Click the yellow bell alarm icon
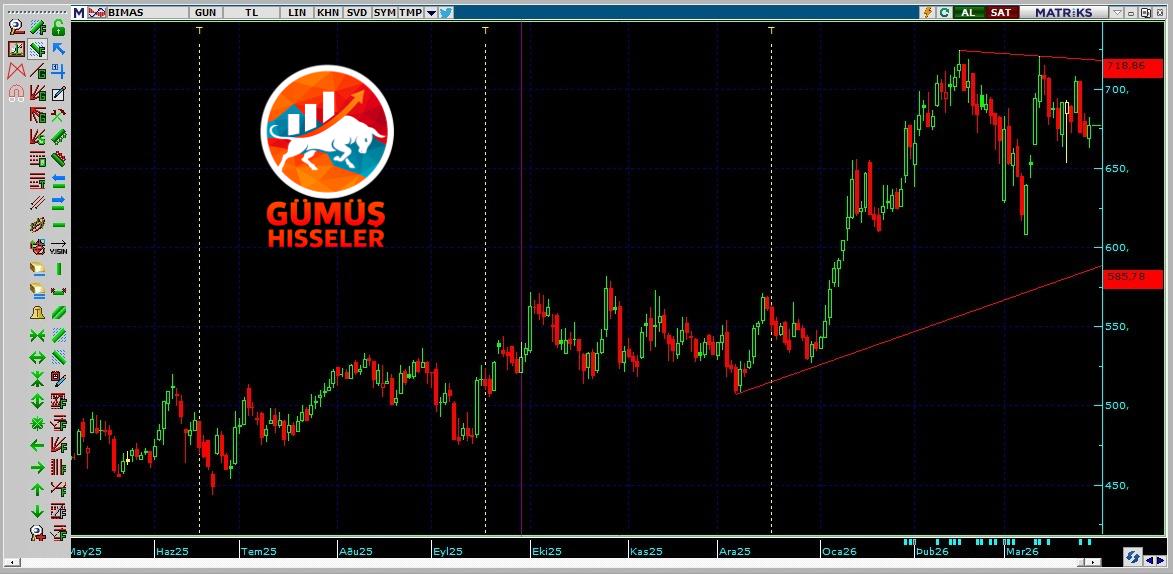1173x574 pixels. (x=37, y=313)
